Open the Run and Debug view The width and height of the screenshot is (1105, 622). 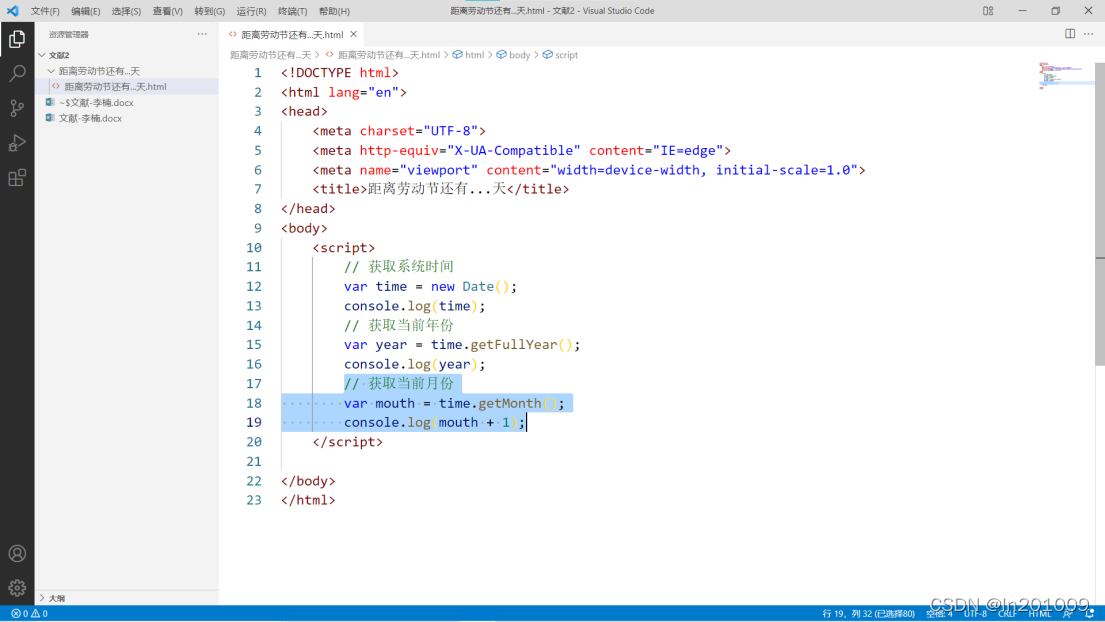click(x=17, y=143)
